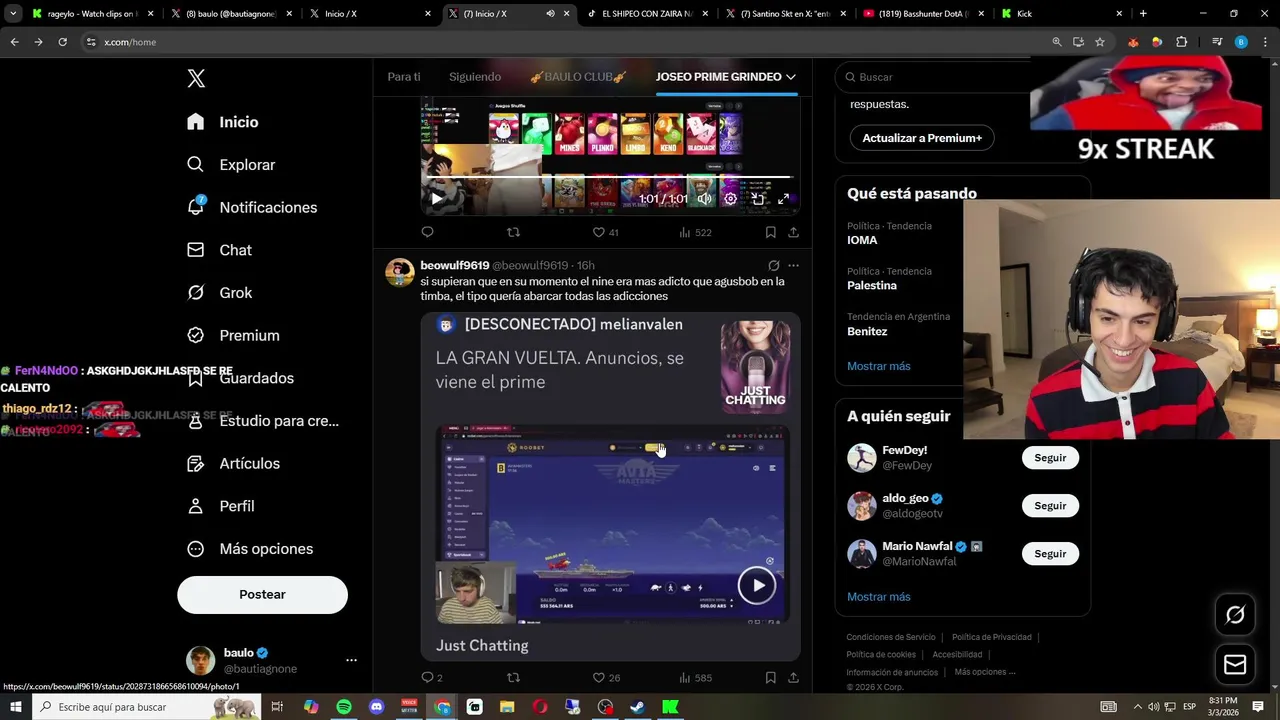This screenshot has height=720, width=1280.
Task: Open Más opciones in sidebar
Action: 251,549
